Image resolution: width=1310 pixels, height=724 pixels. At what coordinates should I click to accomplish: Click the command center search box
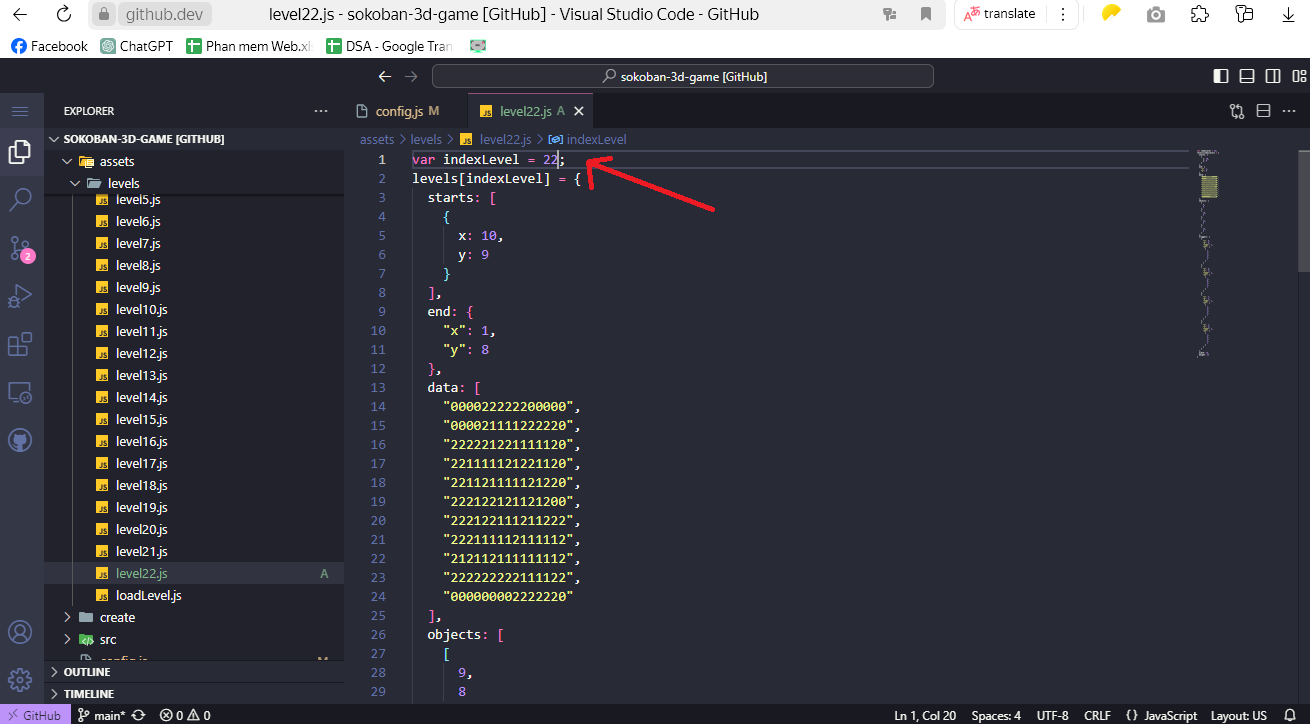pos(682,76)
